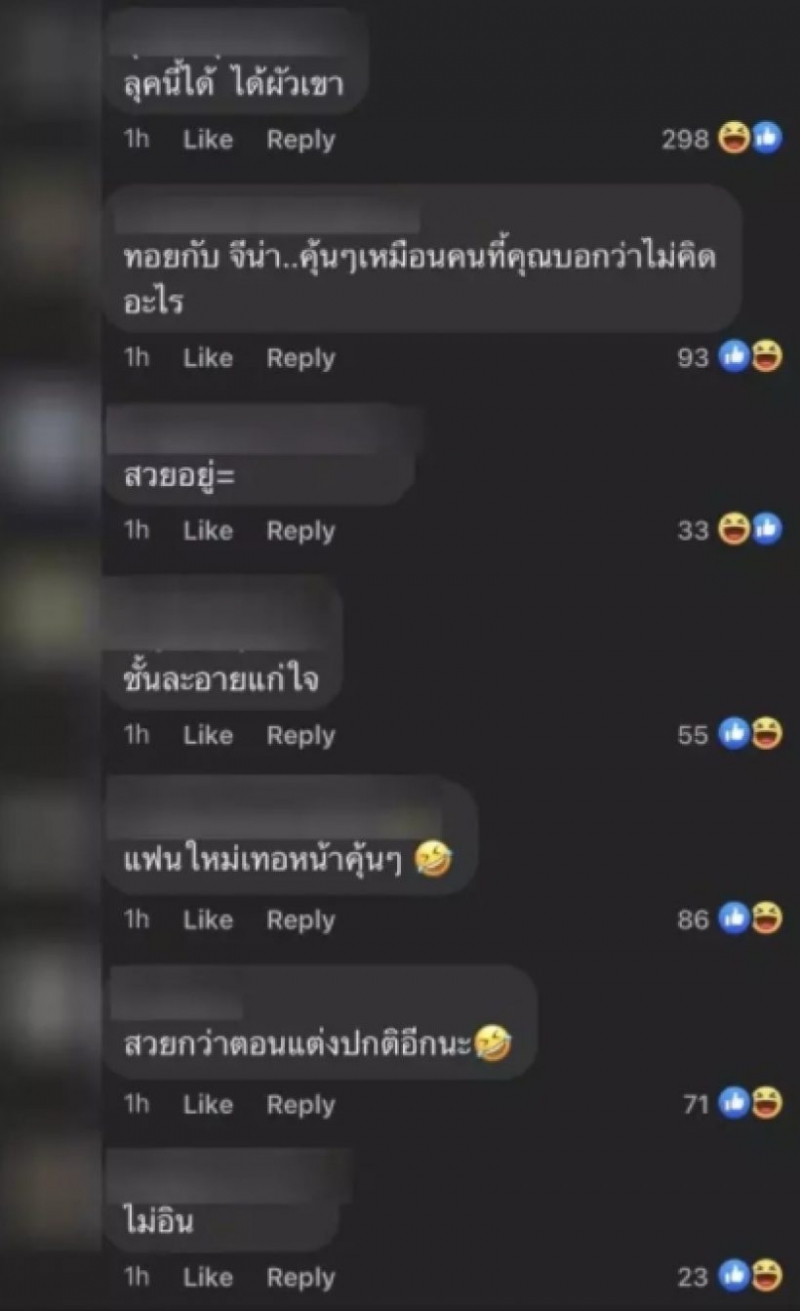Screen dimensions: 800x1311
Task: Reply to the ทอยกับ จีน่า comment
Action: [300, 359]
